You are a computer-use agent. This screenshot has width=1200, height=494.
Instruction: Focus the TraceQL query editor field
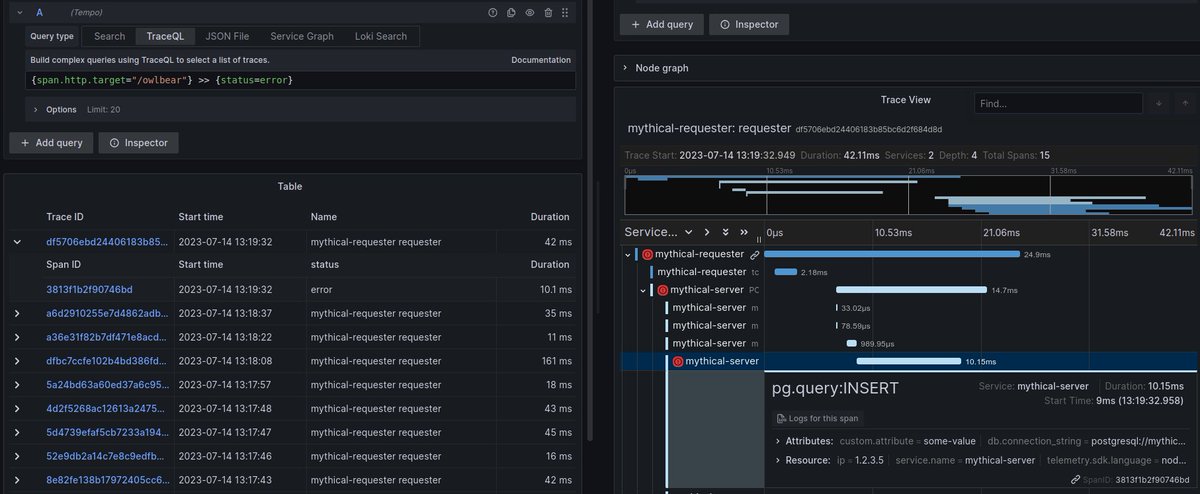[x=301, y=80]
